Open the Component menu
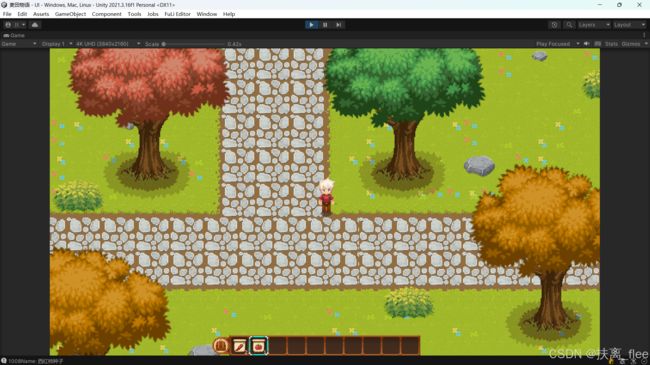This screenshot has width=650, height=365. pos(107,14)
